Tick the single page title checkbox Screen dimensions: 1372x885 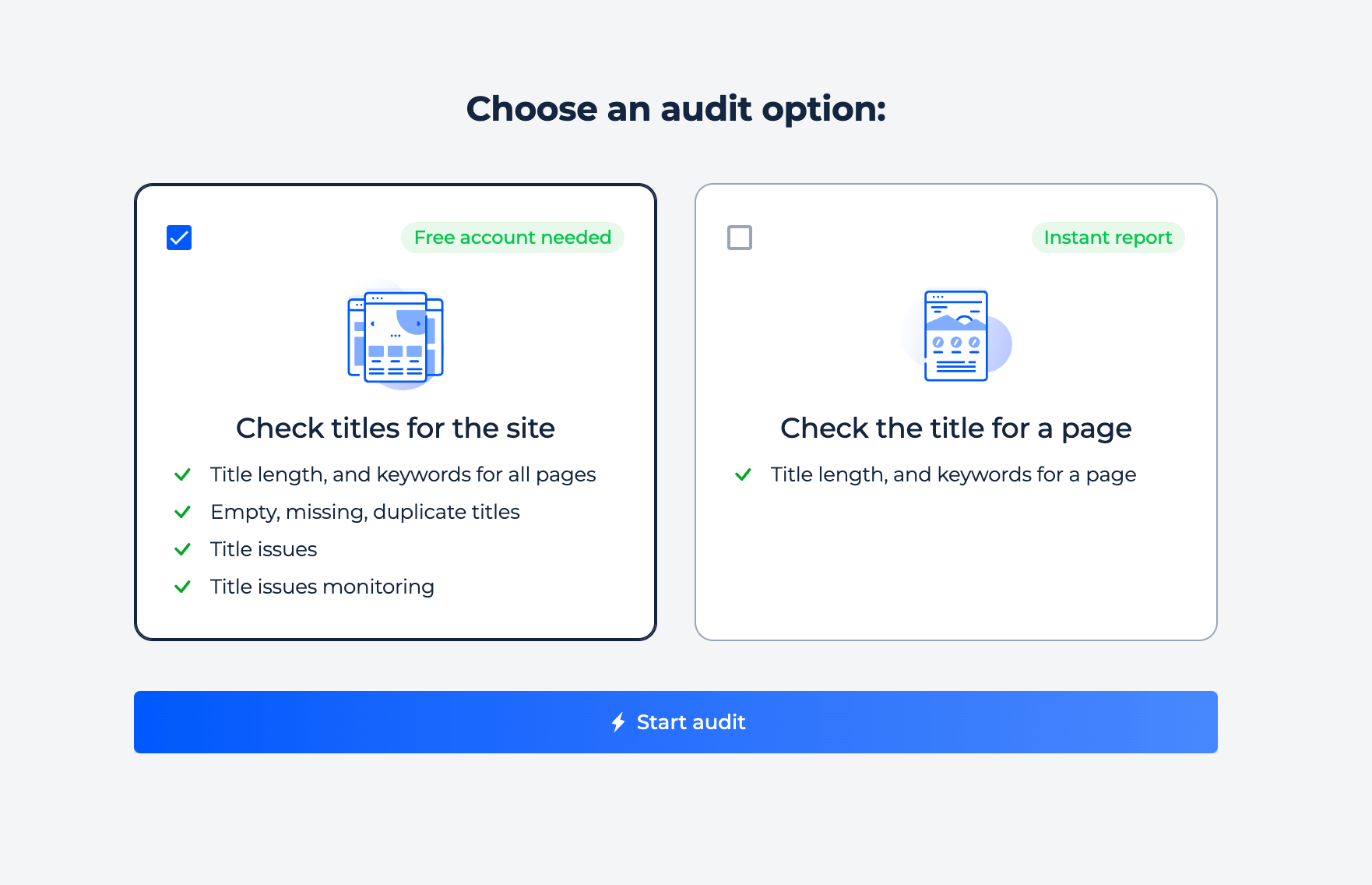pyautogui.click(x=740, y=238)
